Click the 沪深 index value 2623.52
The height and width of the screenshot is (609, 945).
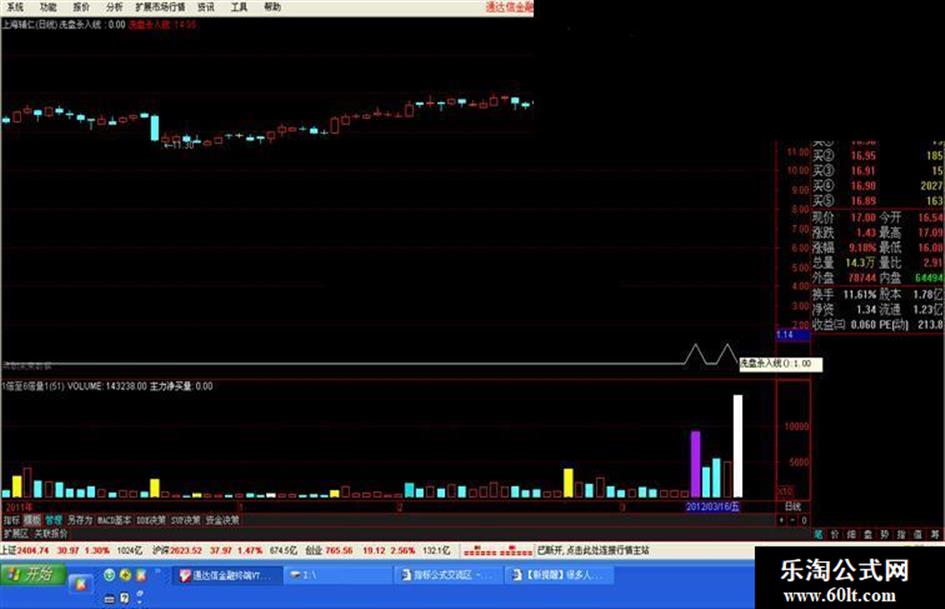coord(186,551)
